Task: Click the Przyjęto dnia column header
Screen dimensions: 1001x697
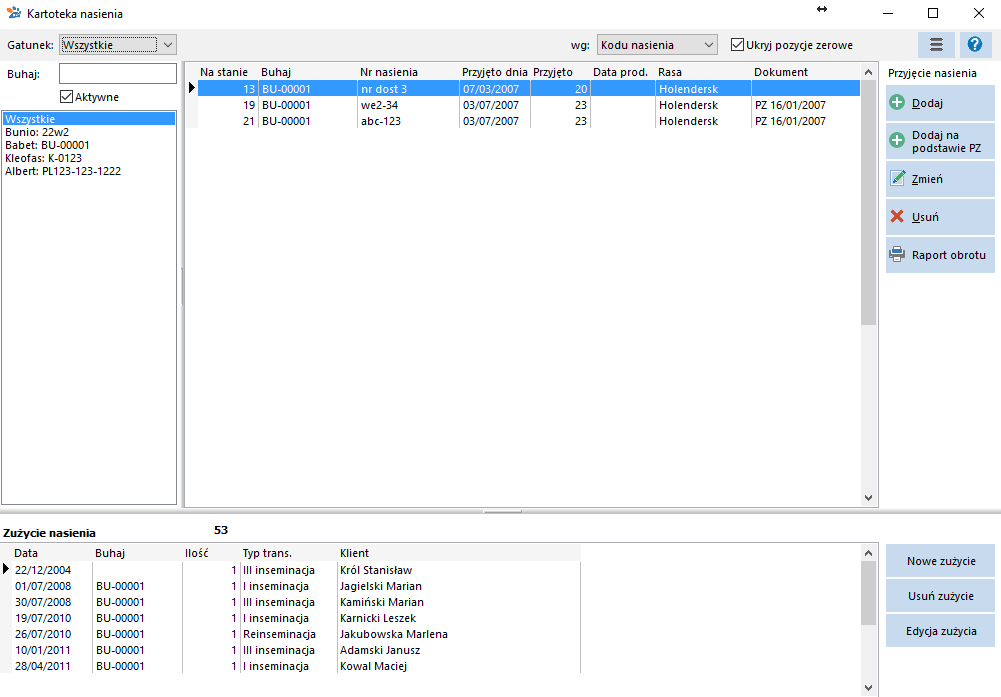Action: click(495, 72)
